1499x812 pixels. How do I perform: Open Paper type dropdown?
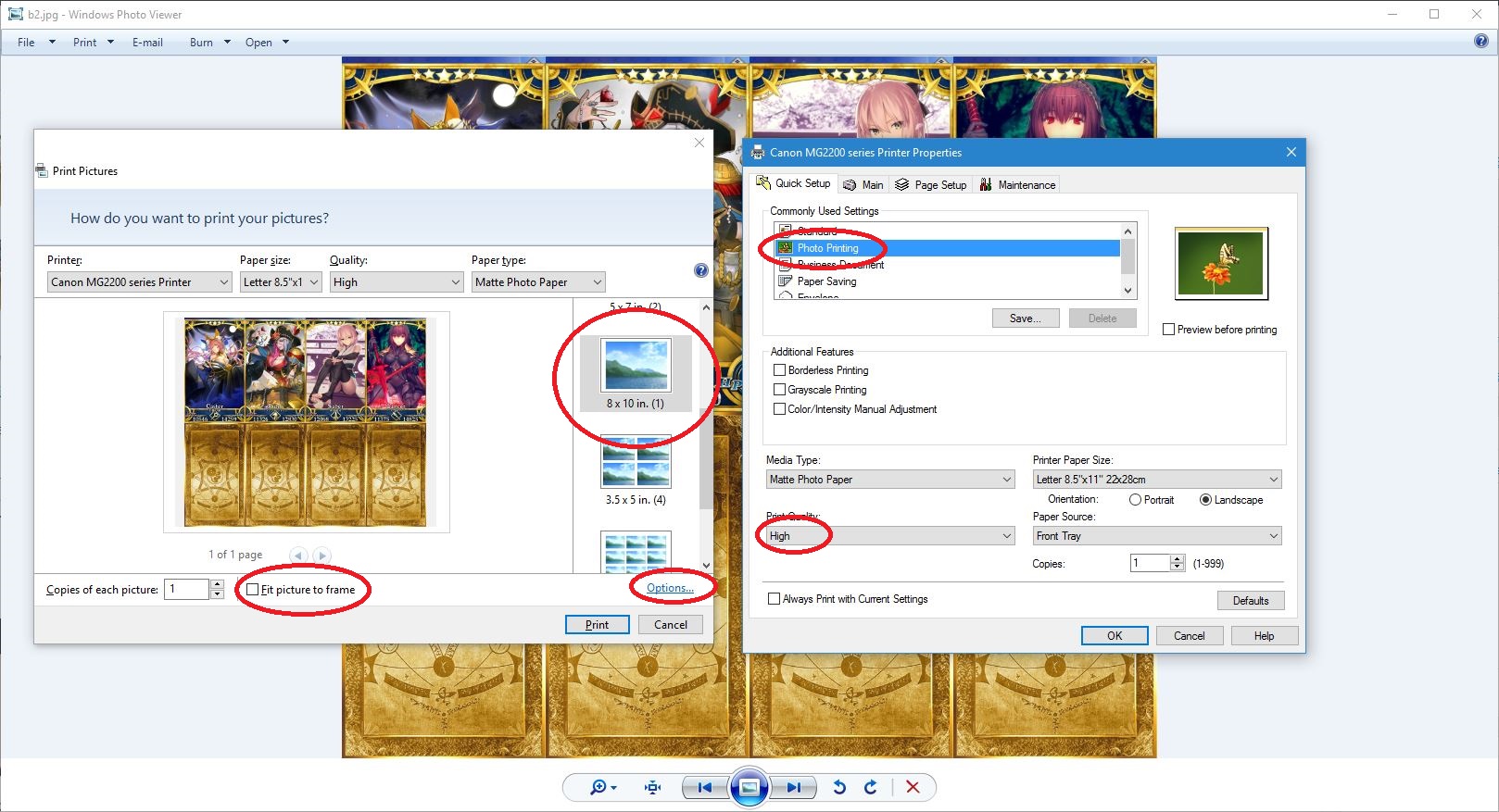click(x=538, y=282)
